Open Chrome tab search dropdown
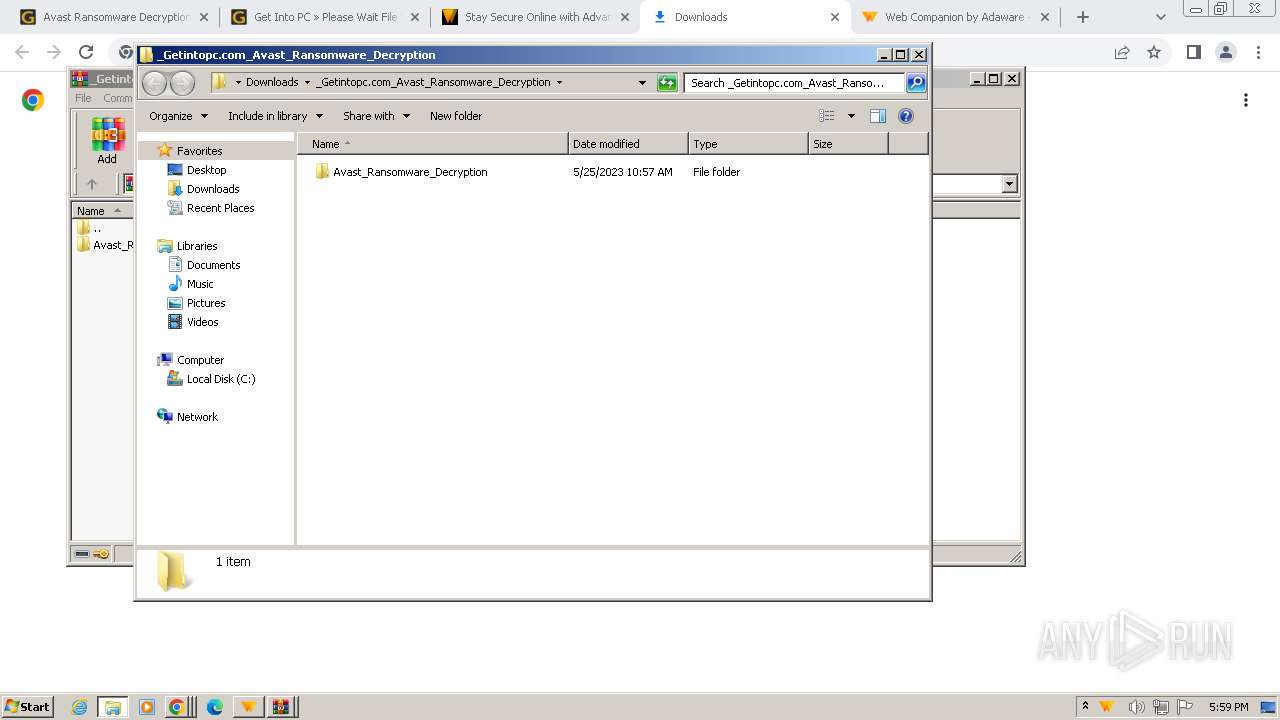 point(1160,17)
